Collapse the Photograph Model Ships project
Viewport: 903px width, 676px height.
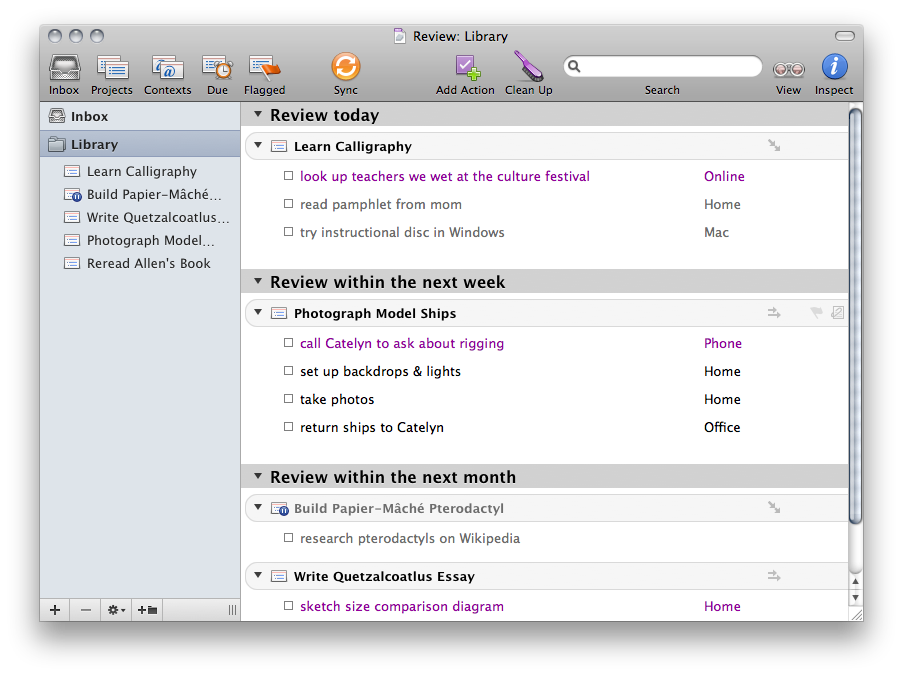(x=257, y=313)
